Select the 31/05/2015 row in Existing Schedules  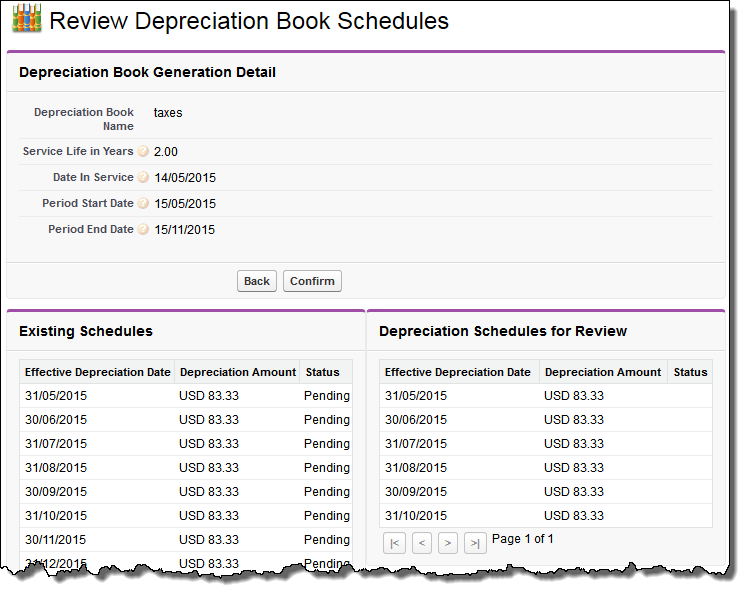56,396
